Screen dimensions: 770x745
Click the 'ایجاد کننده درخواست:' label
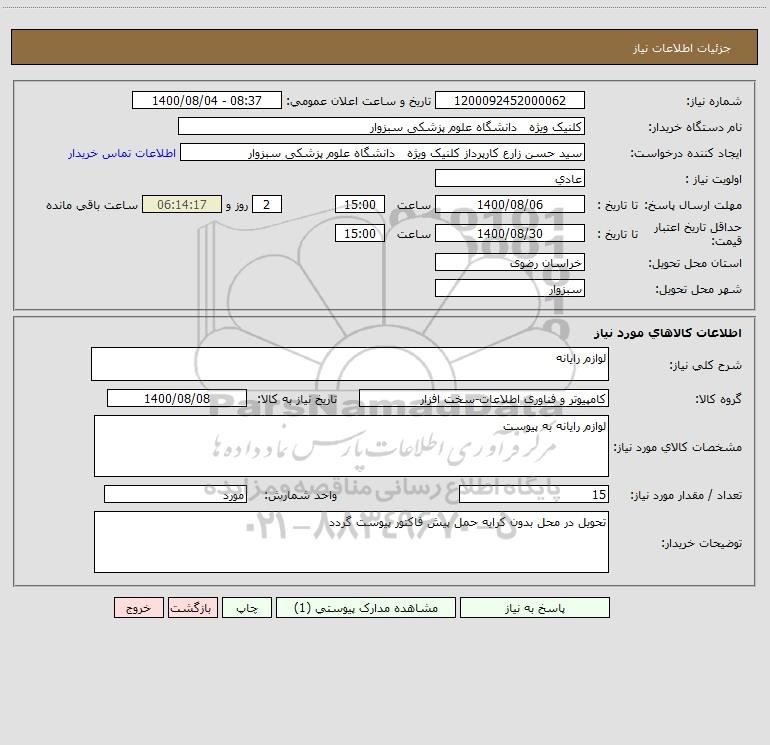pyautogui.click(x=686, y=153)
